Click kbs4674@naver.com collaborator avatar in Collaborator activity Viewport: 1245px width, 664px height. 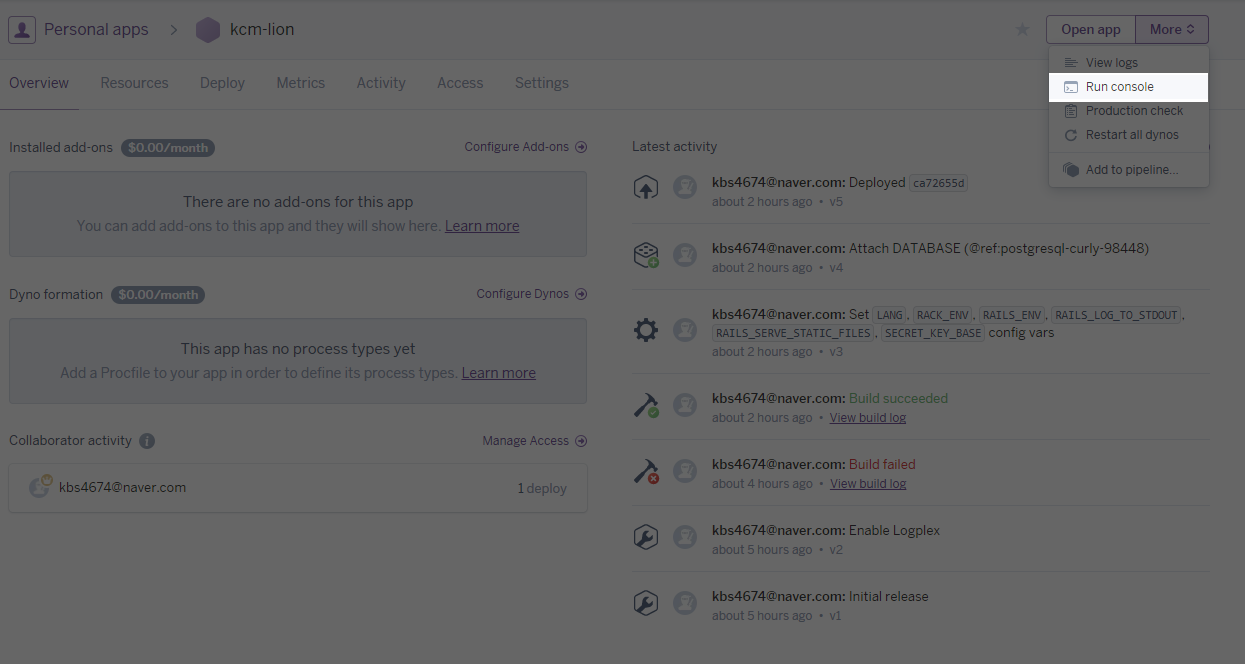pyautogui.click(x=39, y=488)
